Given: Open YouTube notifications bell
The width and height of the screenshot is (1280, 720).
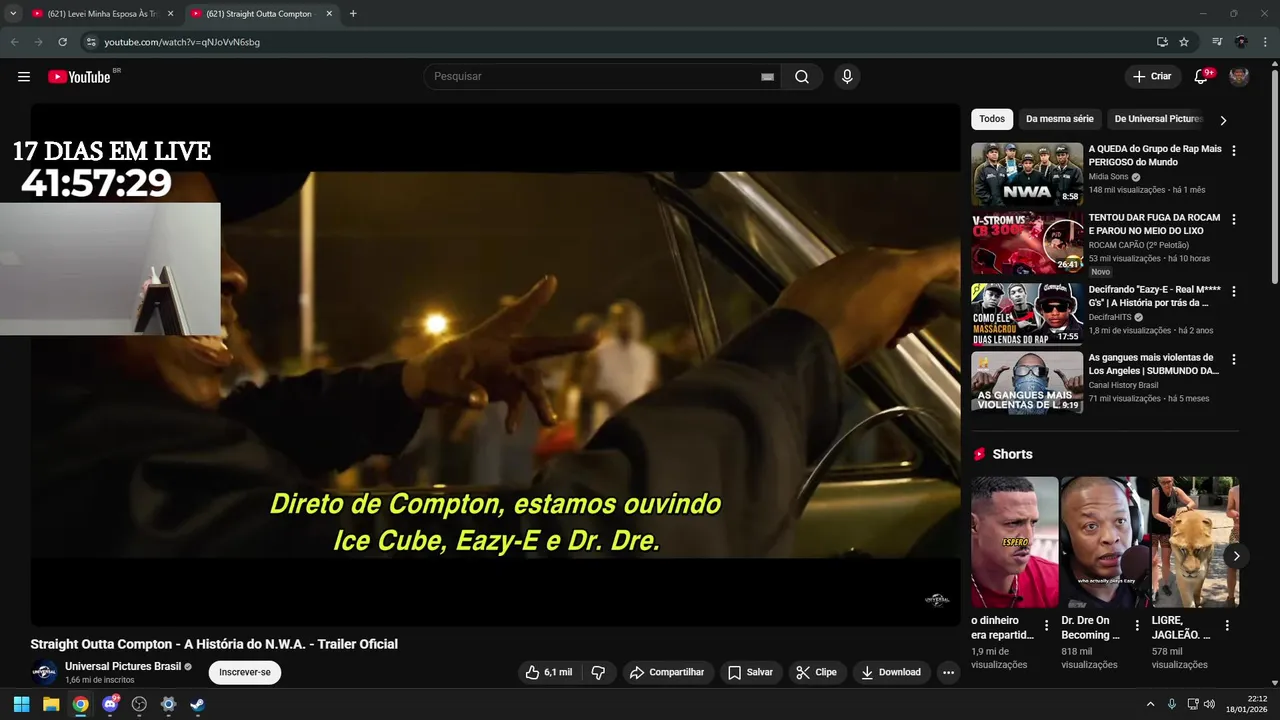Looking at the screenshot, I should pos(1202,77).
